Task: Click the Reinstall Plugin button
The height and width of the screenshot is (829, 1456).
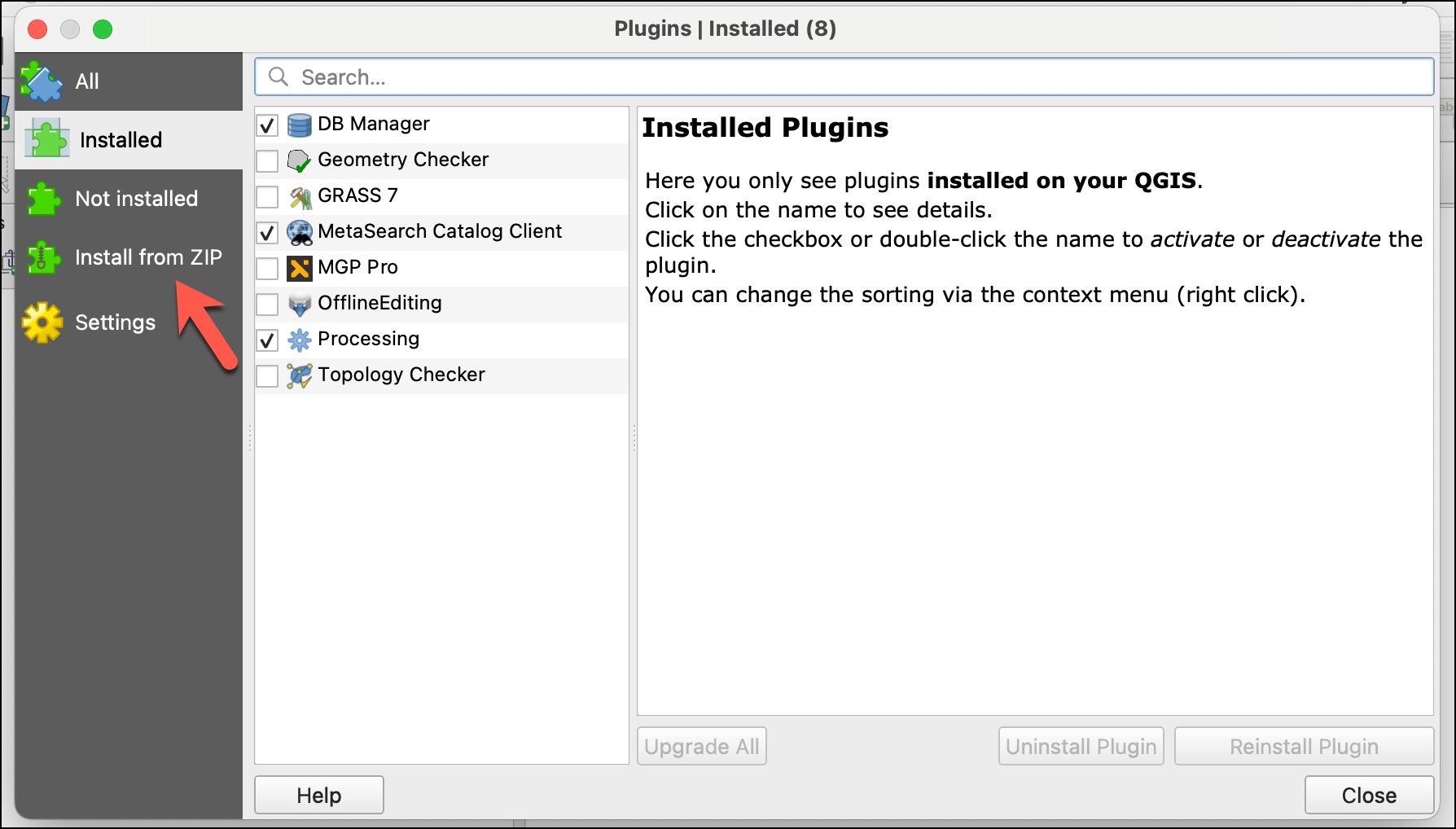Action: coord(1304,746)
